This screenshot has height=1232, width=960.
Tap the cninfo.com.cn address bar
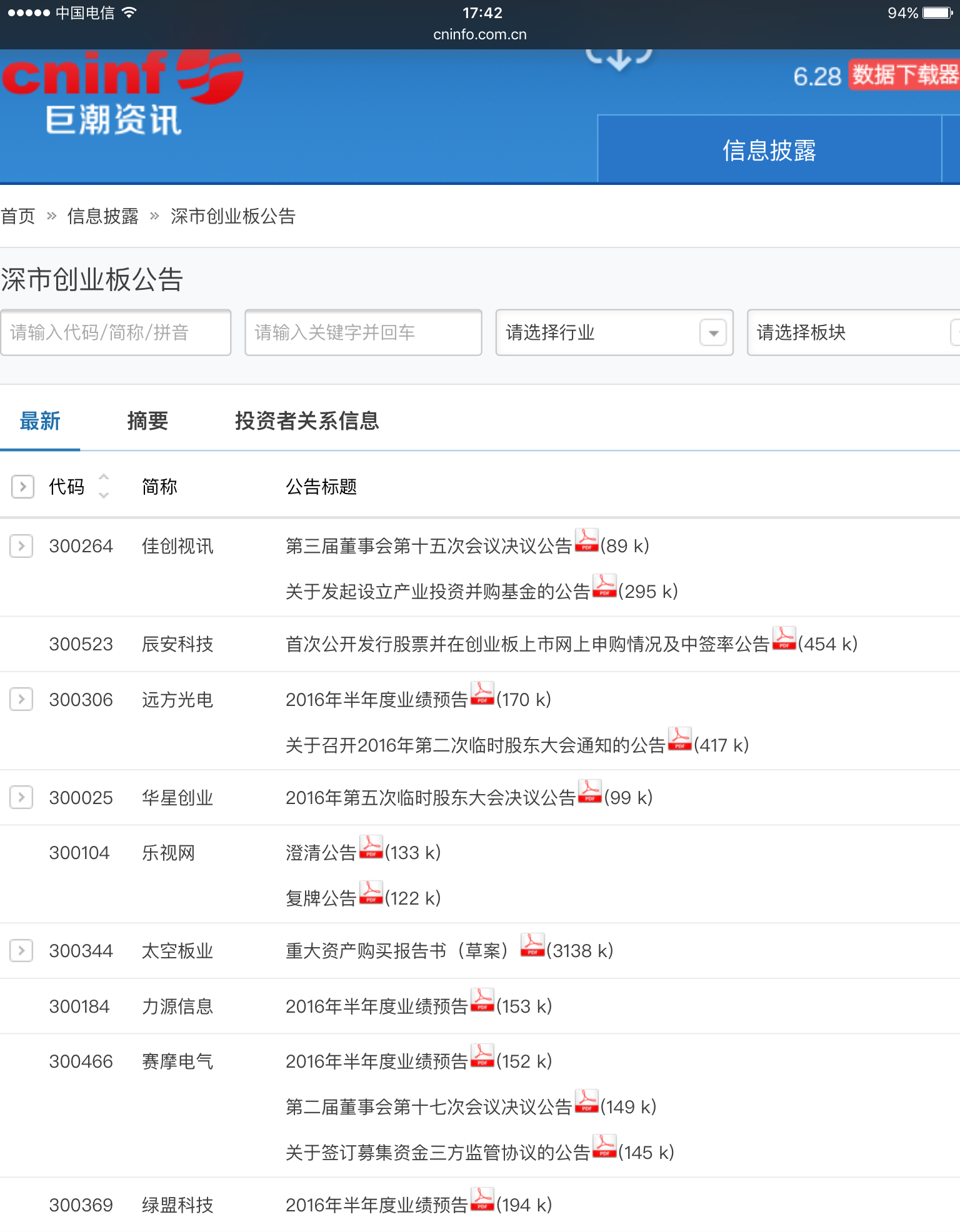(x=480, y=34)
